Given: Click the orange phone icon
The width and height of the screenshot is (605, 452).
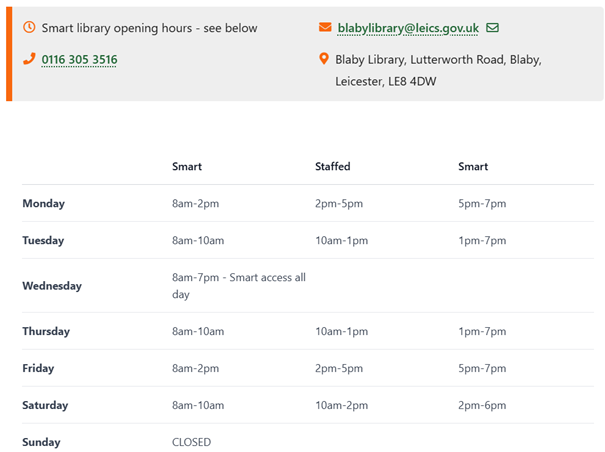Looking at the screenshot, I should pos(29,59).
